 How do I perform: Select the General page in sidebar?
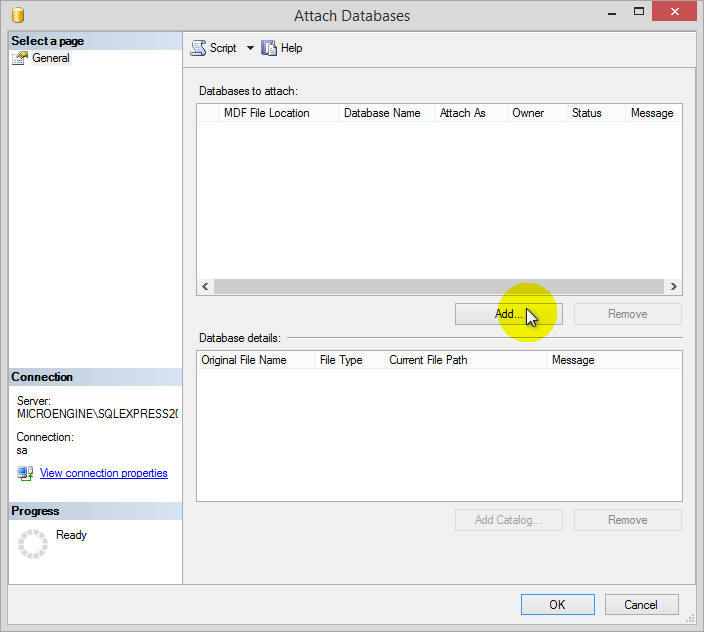(x=50, y=58)
